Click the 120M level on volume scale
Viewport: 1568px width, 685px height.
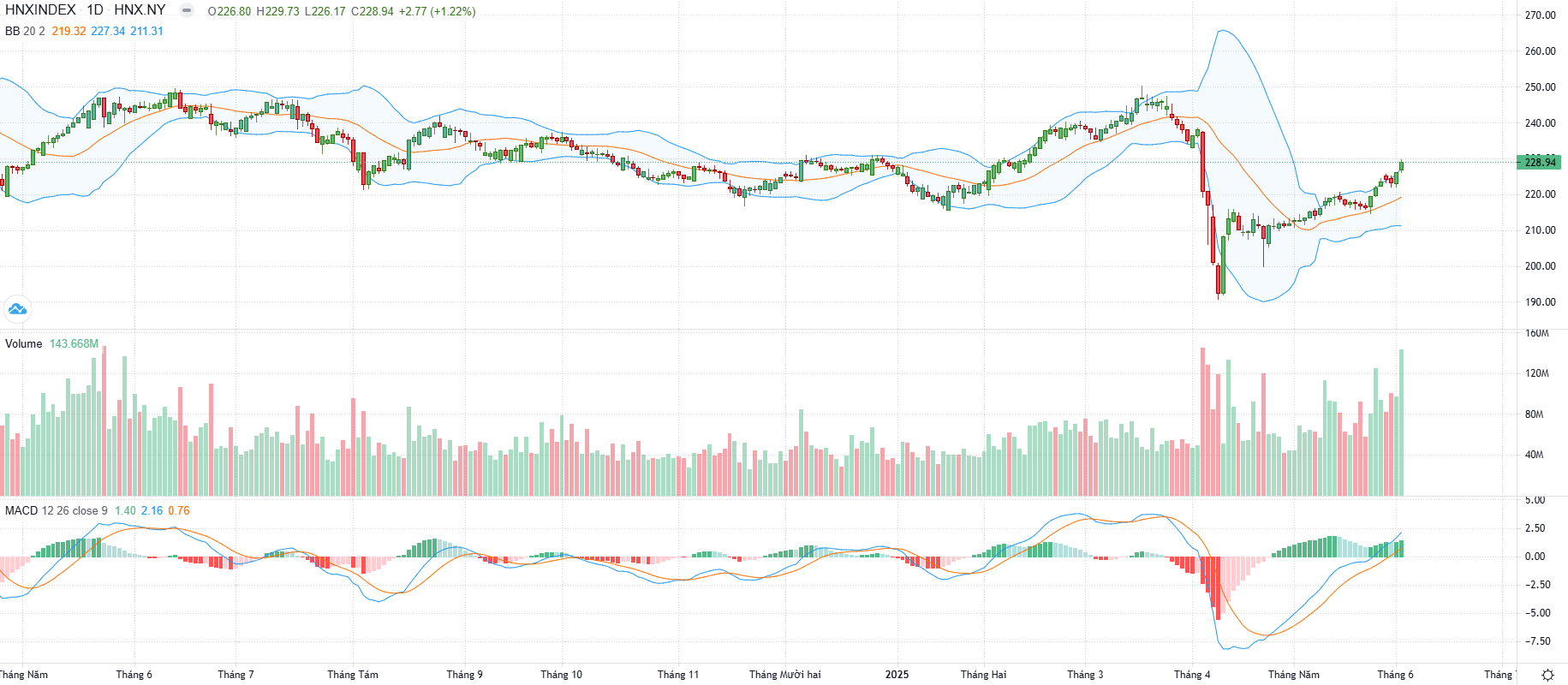click(x=1536, y=373)
